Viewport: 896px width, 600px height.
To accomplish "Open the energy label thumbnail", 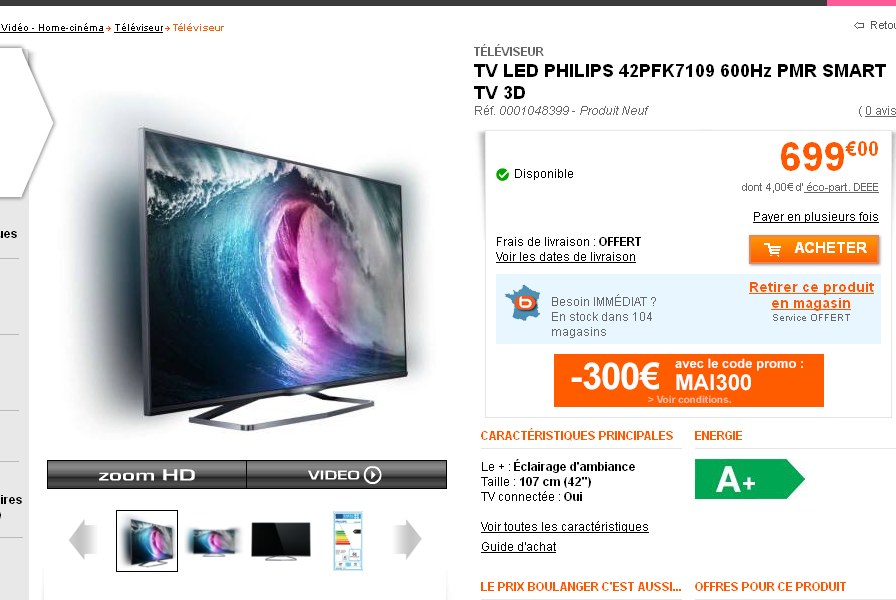I will [x=347, y=541].
